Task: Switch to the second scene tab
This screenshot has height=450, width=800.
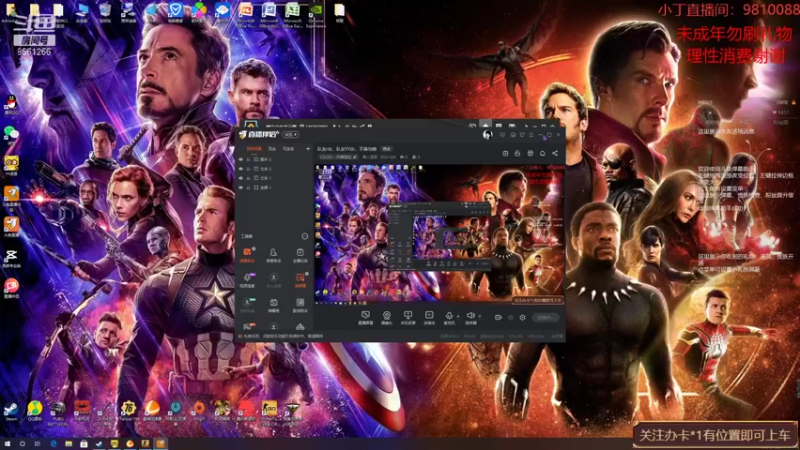Action: tap(272, 148)
